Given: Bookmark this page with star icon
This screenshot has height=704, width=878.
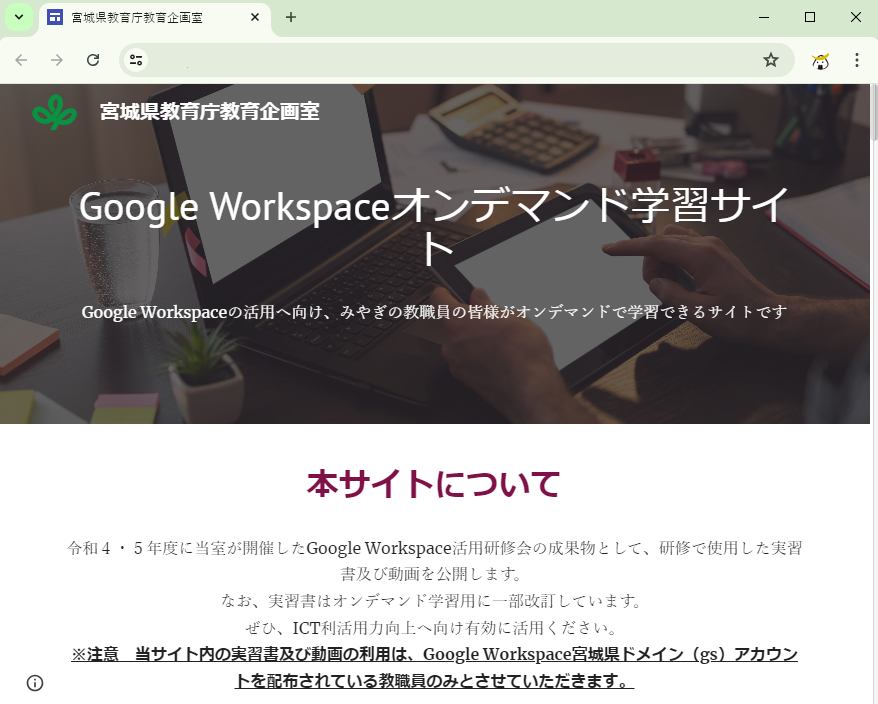Looking at the screenshot, I should click(x=771, y=60).
